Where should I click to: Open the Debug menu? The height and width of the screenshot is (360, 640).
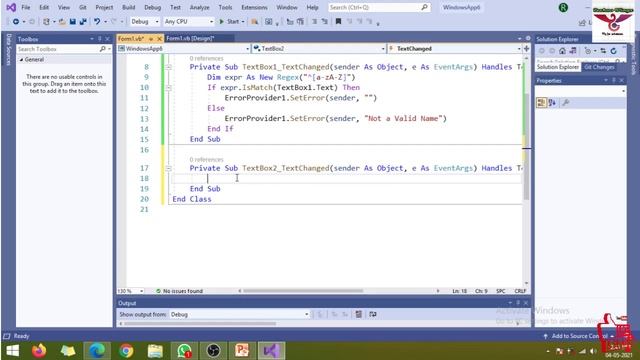click(153, 7)
